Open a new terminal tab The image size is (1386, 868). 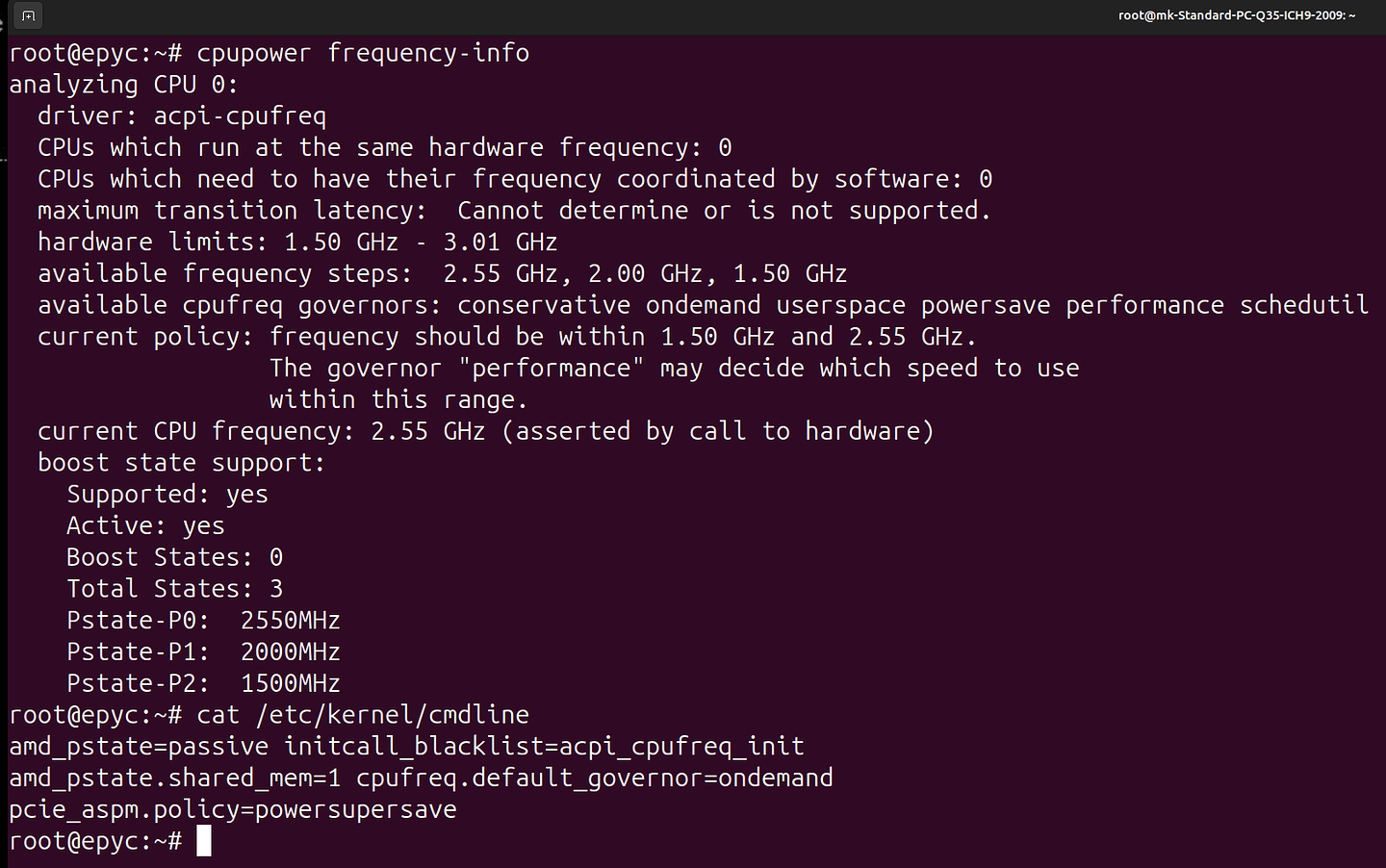coord(28,15)
